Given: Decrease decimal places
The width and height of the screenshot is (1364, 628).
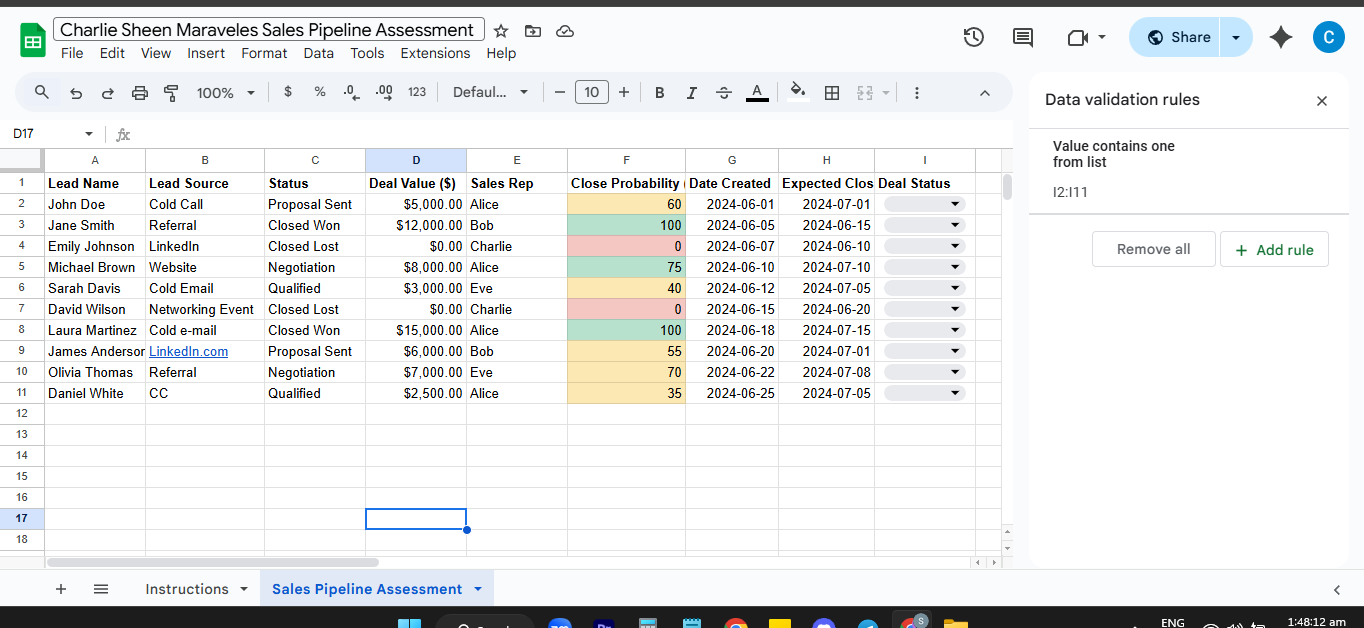Looking at the screenshot, I should [x=351, y=92].
